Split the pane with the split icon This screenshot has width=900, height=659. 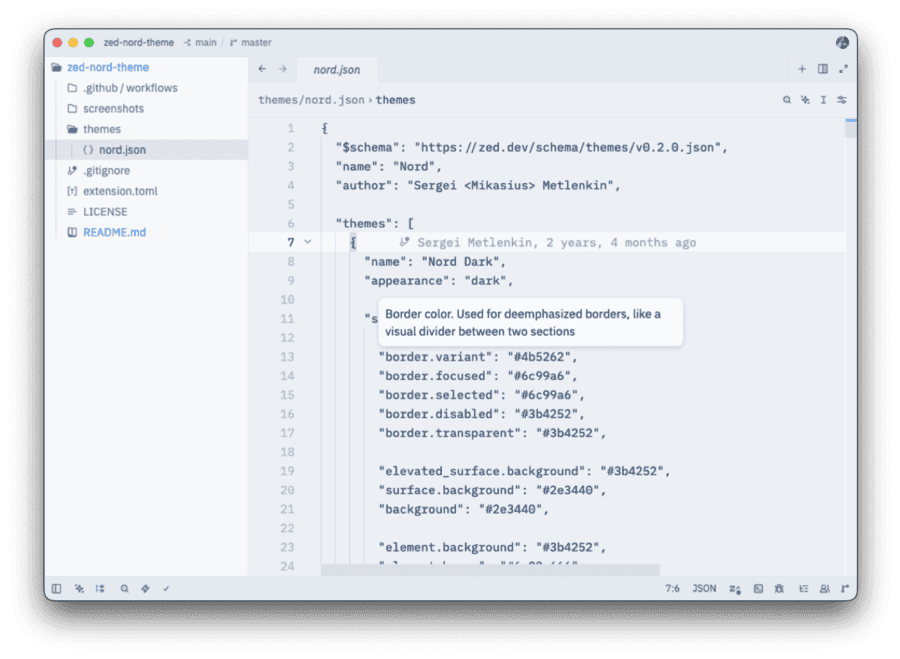pyautogui.click(x=823, y=69)
